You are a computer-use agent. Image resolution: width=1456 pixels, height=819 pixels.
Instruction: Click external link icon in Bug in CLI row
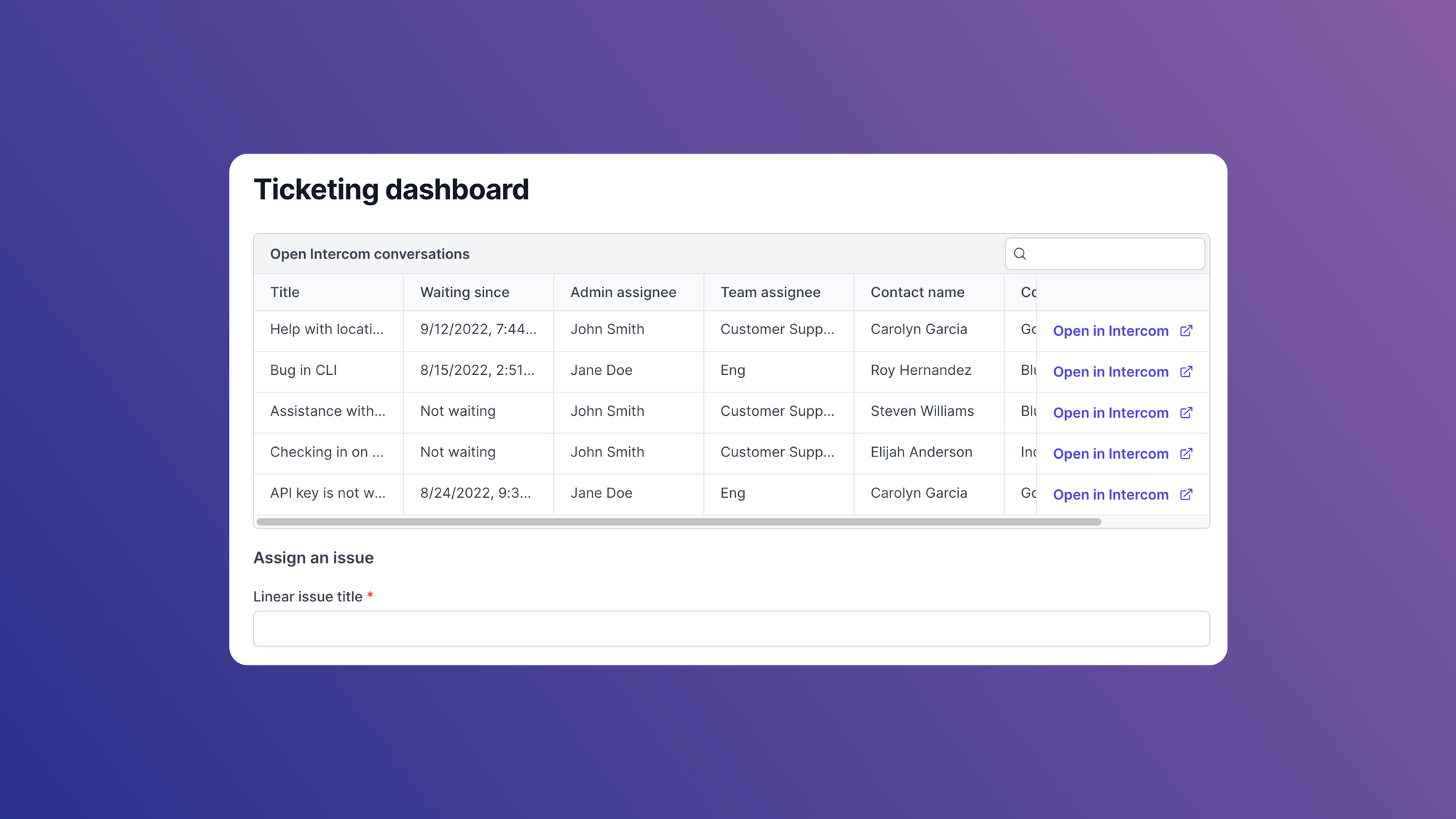(1186, 371)
